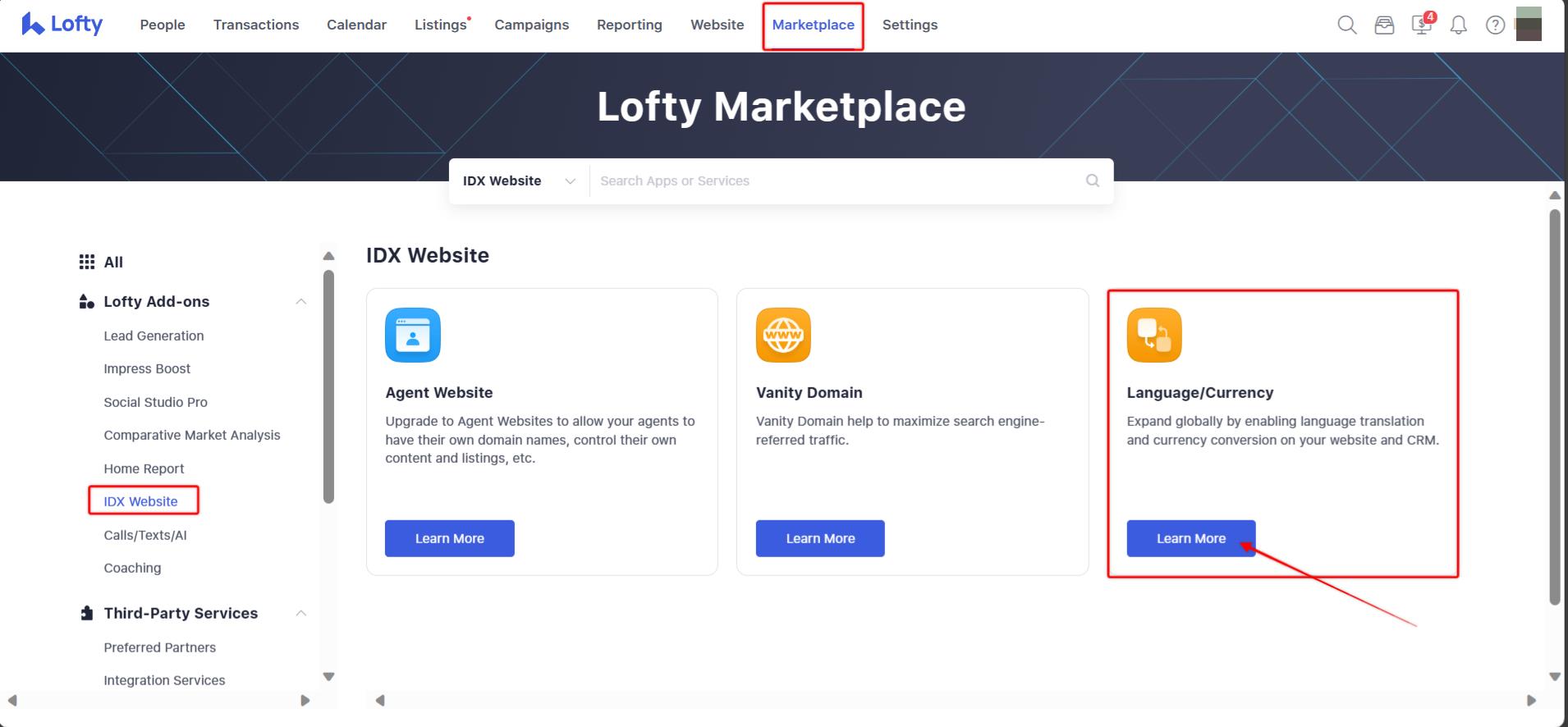Open the IDX Website category dropdown

(x=519, y=181)
